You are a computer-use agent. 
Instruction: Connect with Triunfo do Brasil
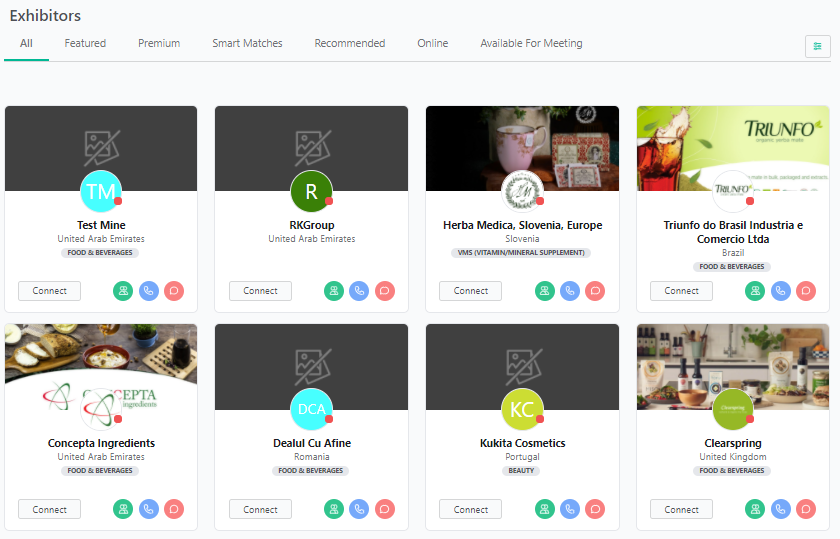tap(681, 291)
